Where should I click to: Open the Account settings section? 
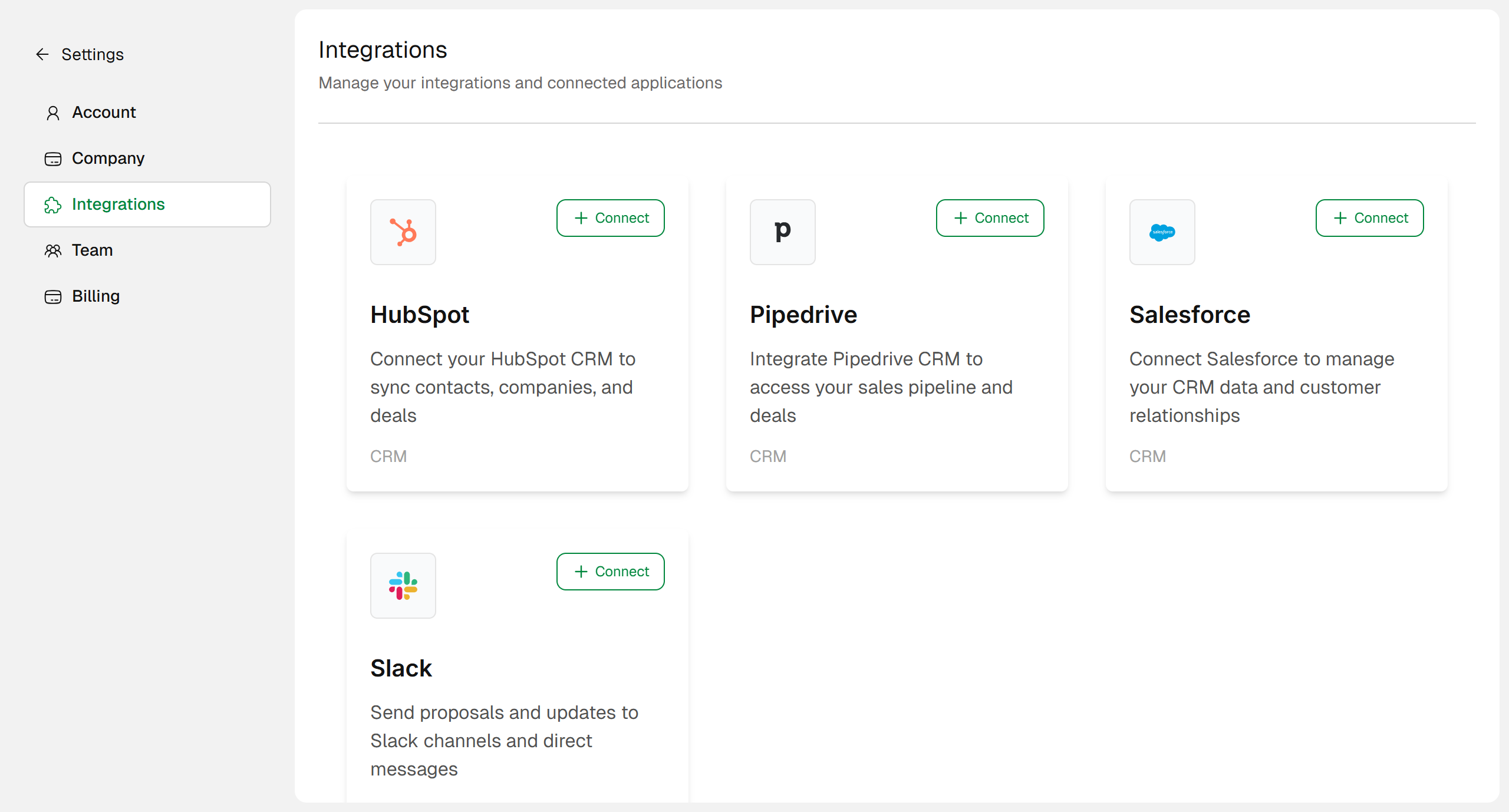(104, 113)
